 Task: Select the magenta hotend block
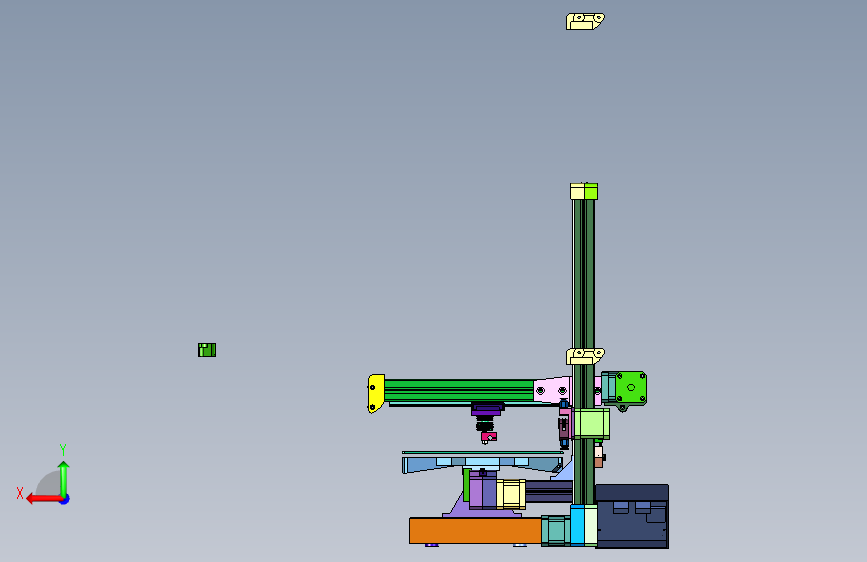489,437
